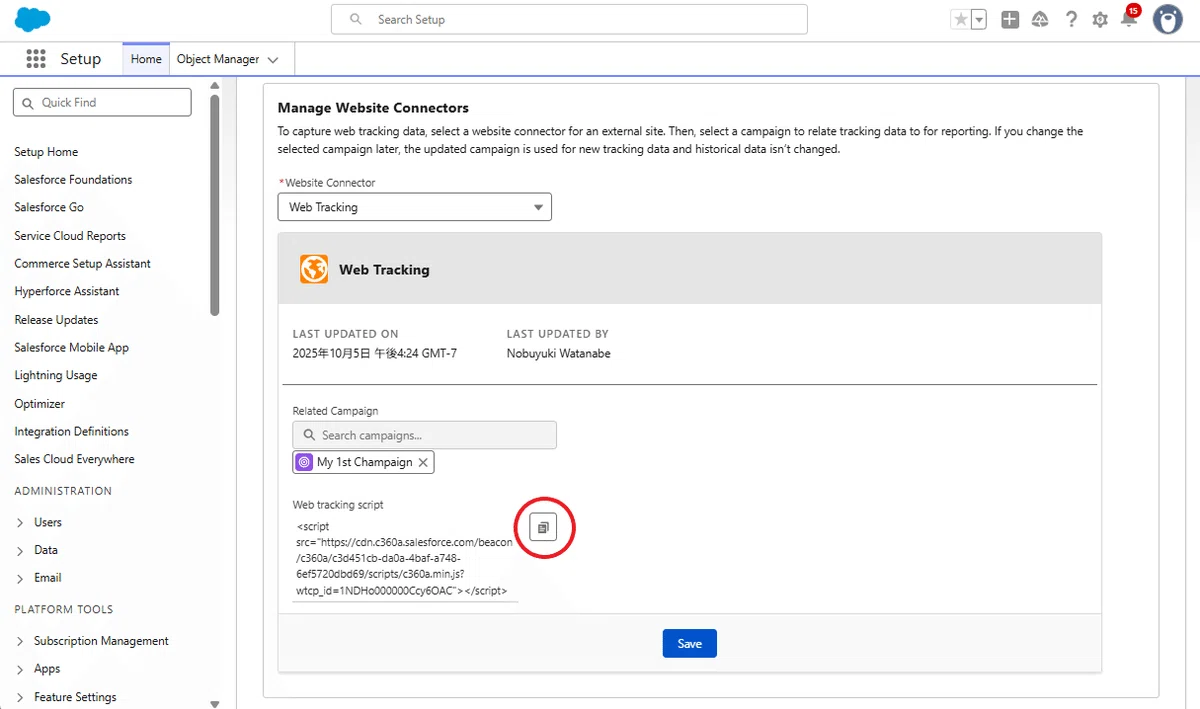Viewport: 1200px width, 709px height.
Task: Expand the Users tree node
Action: 20,523
